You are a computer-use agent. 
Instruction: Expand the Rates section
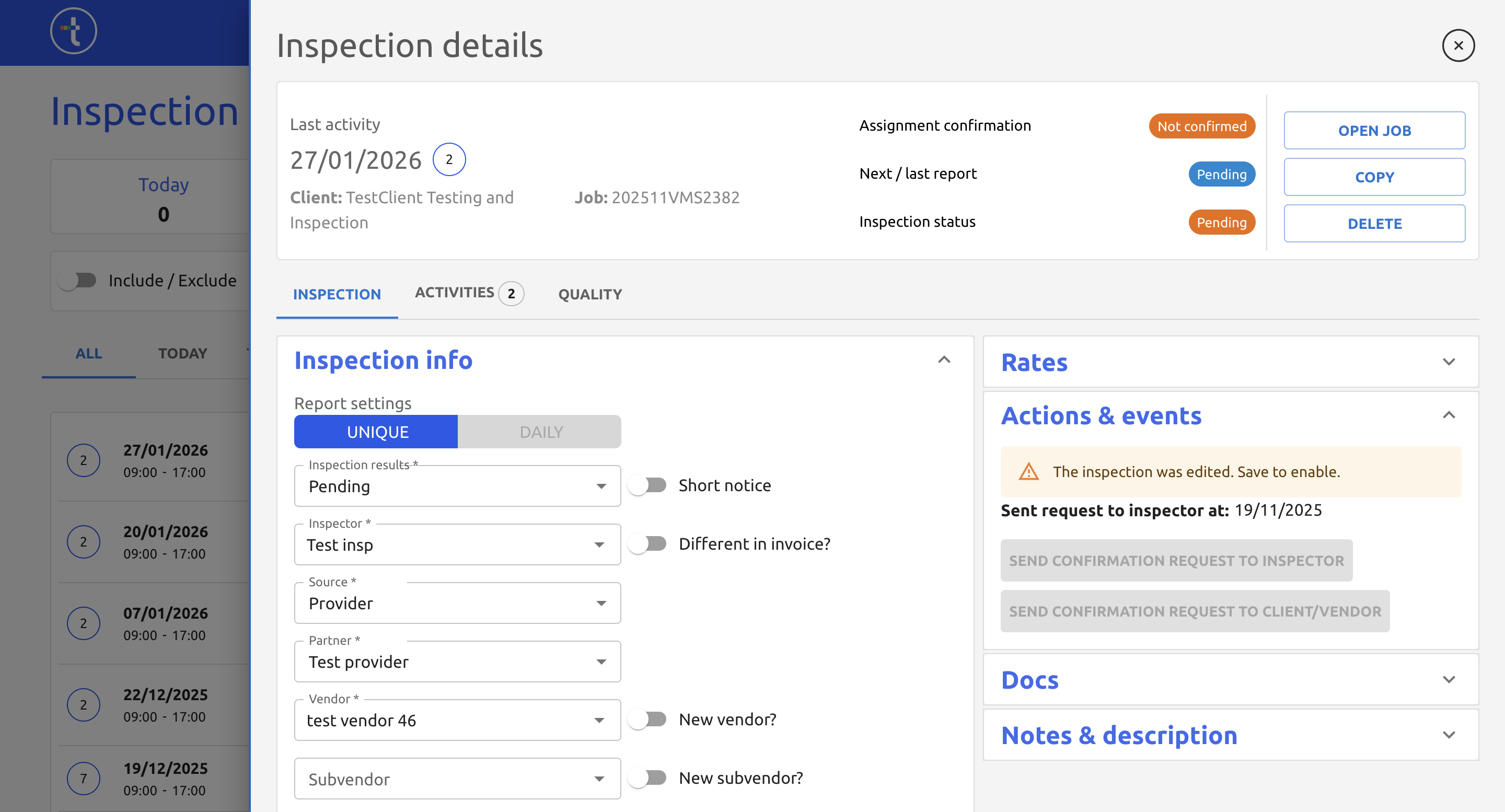(x=1449, y=362)
